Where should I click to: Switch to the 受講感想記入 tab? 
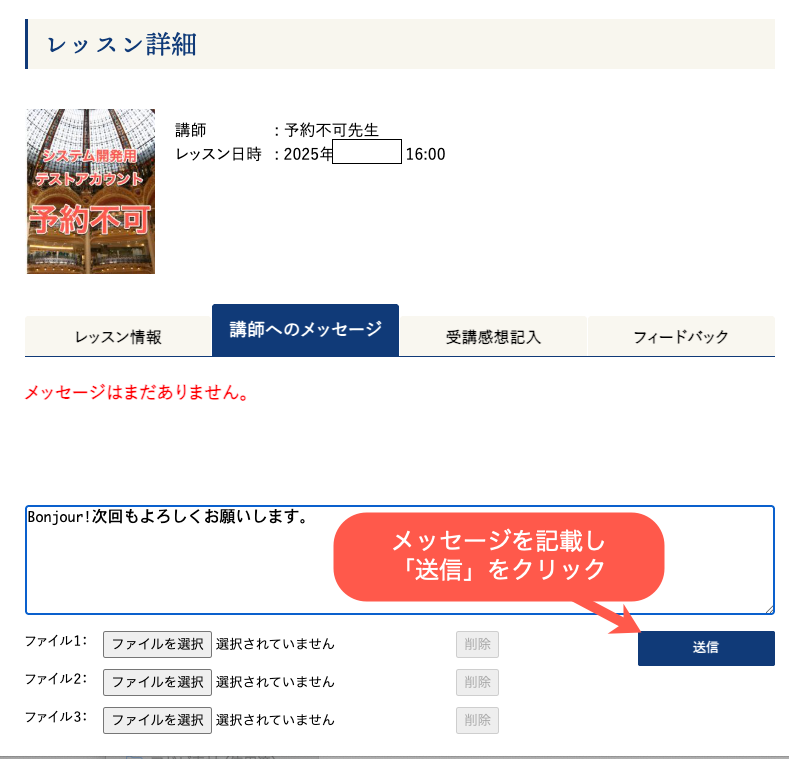(x=493, y=337)
